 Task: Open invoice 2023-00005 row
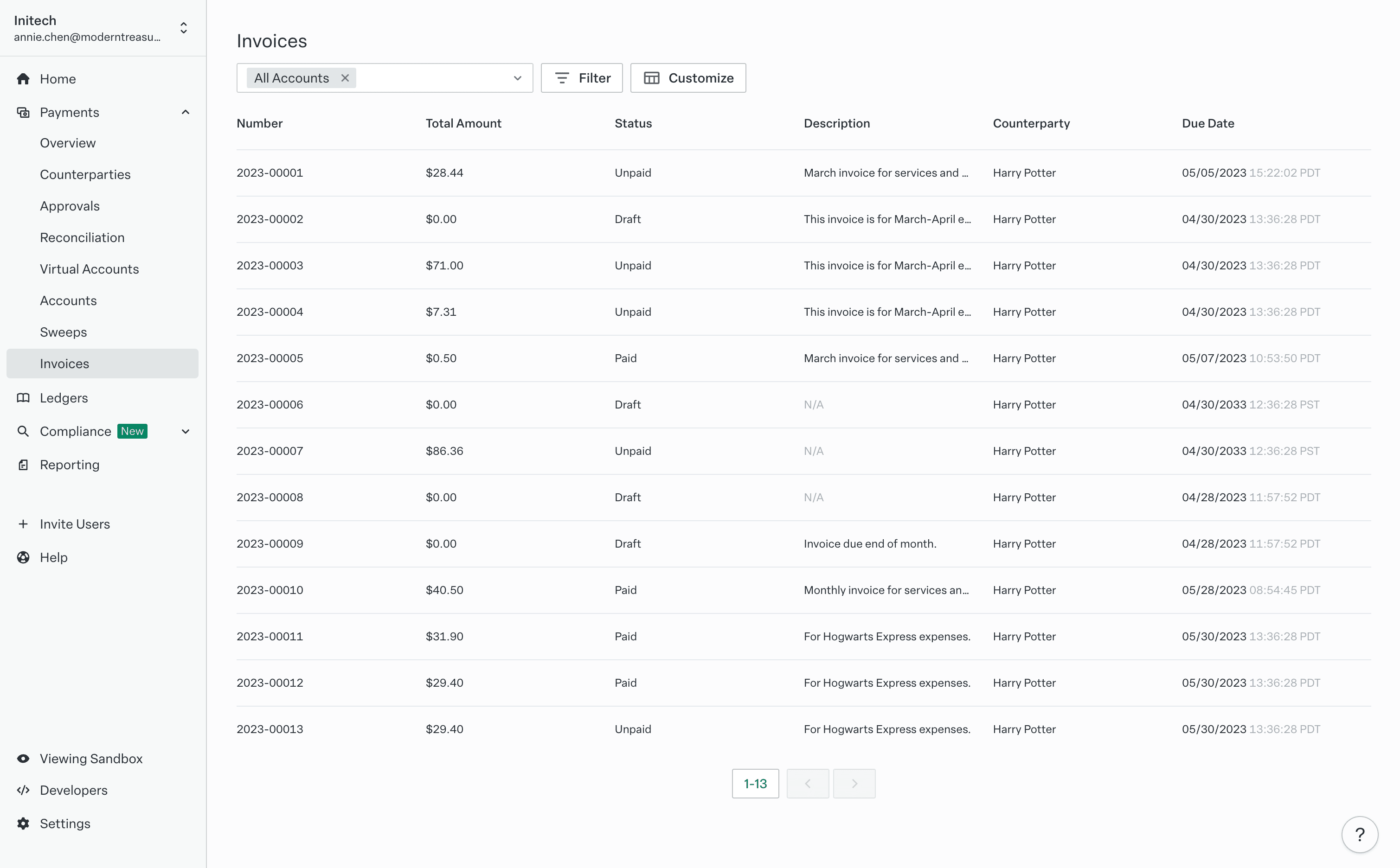[x=270, y=358]
